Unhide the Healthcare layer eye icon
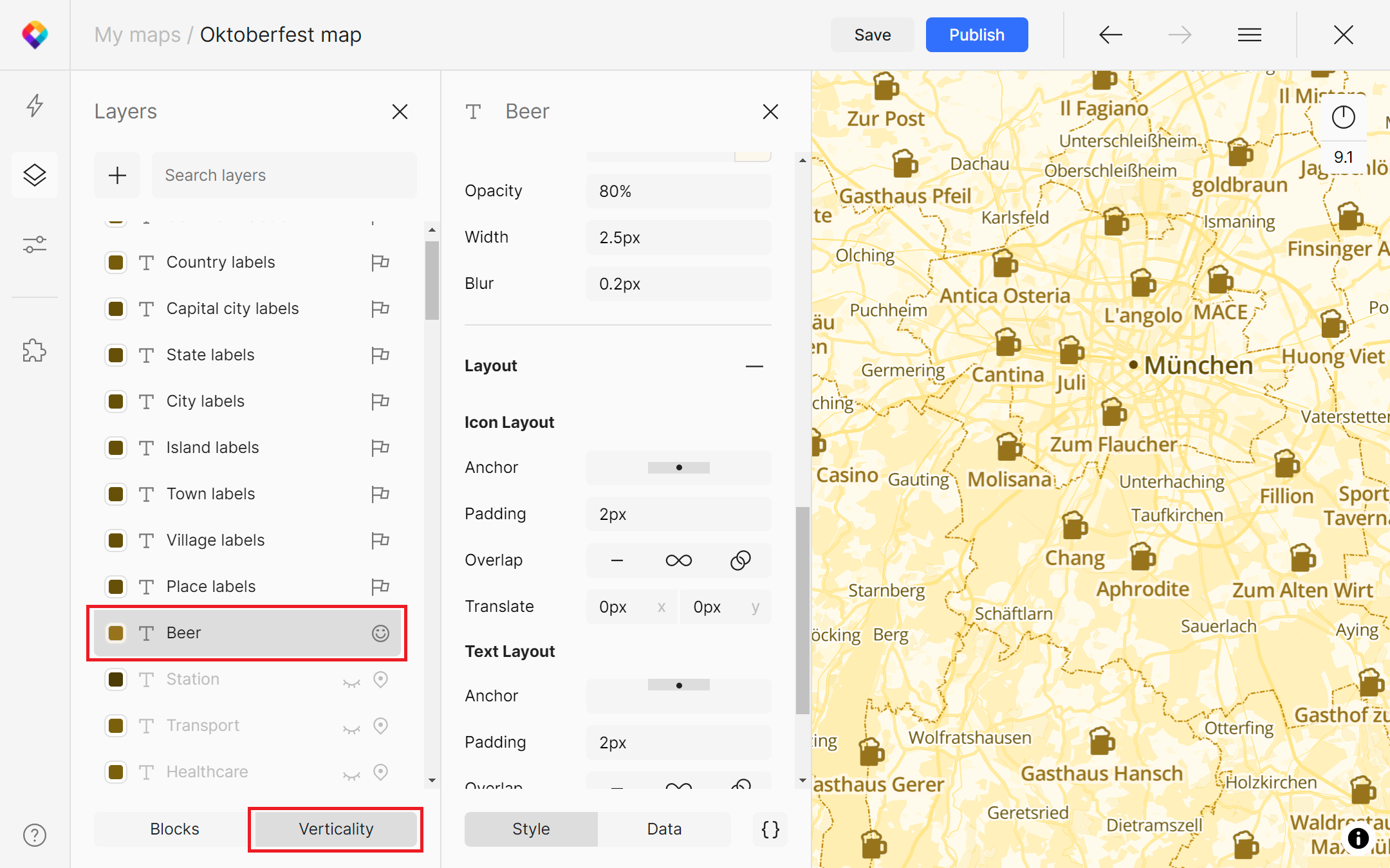Viewport: 1390px width, 868px height. (x=351, y=774)
